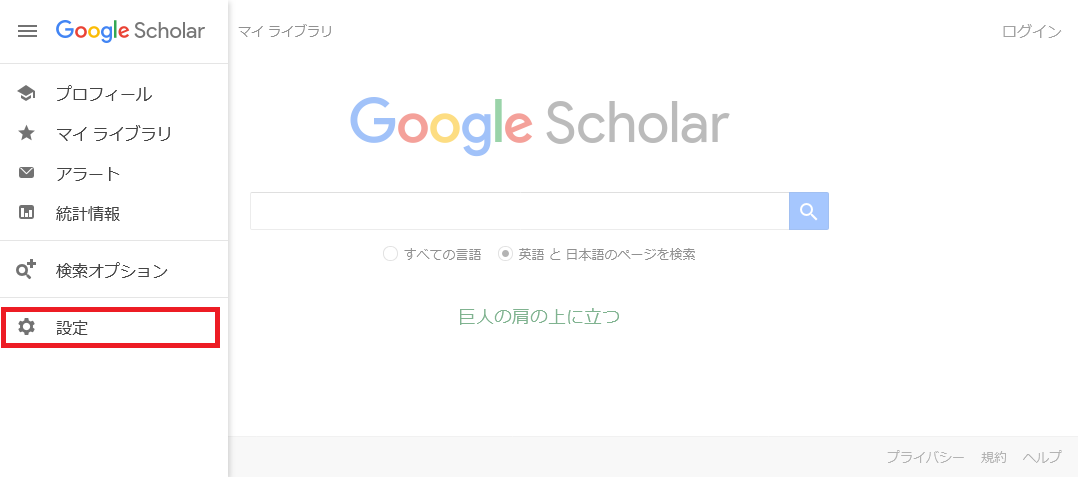Open the プライバシー footer link
1078x477 pixels.
click(x=925, y=457)
